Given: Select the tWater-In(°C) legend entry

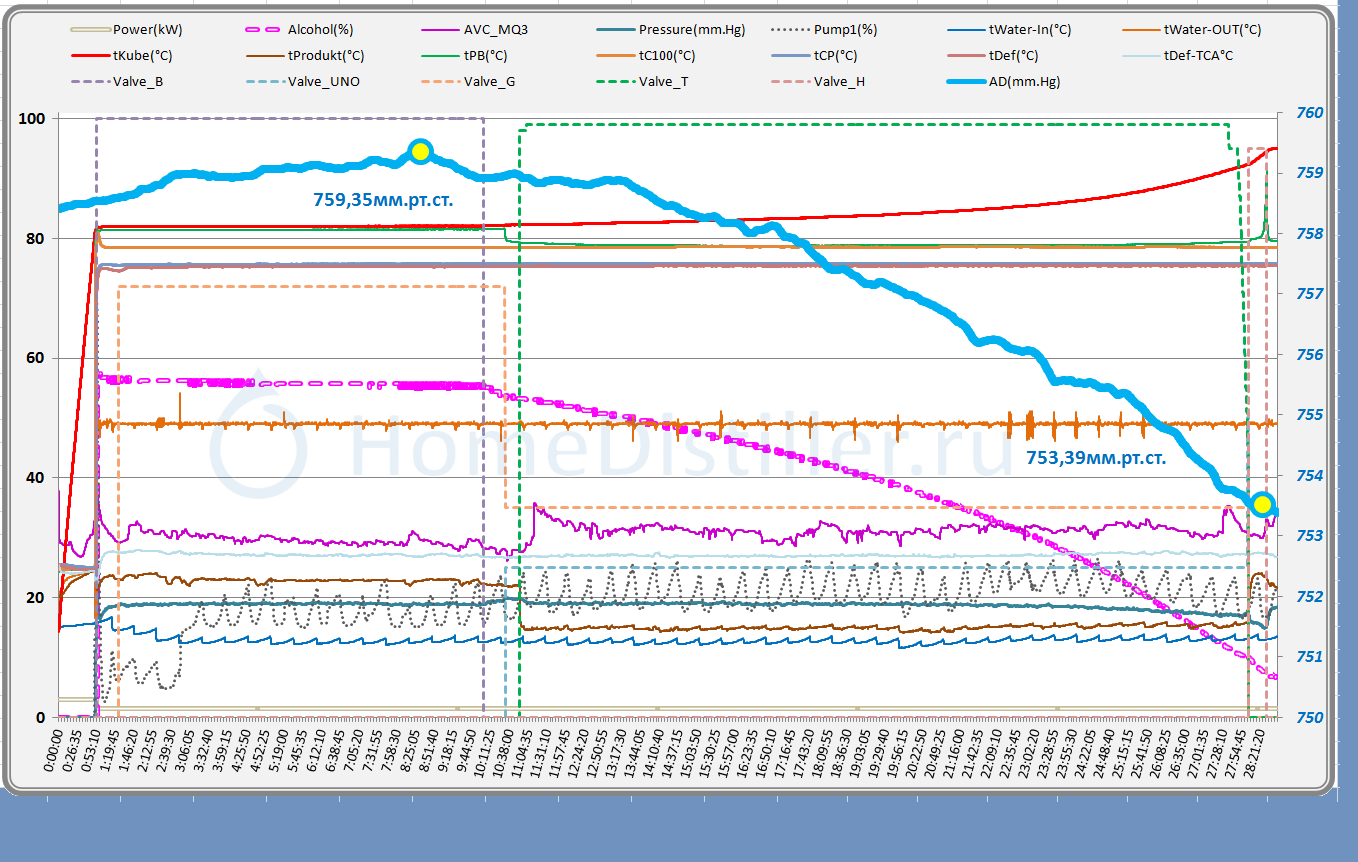Looking at the screenshot, I should (1029, 30).
